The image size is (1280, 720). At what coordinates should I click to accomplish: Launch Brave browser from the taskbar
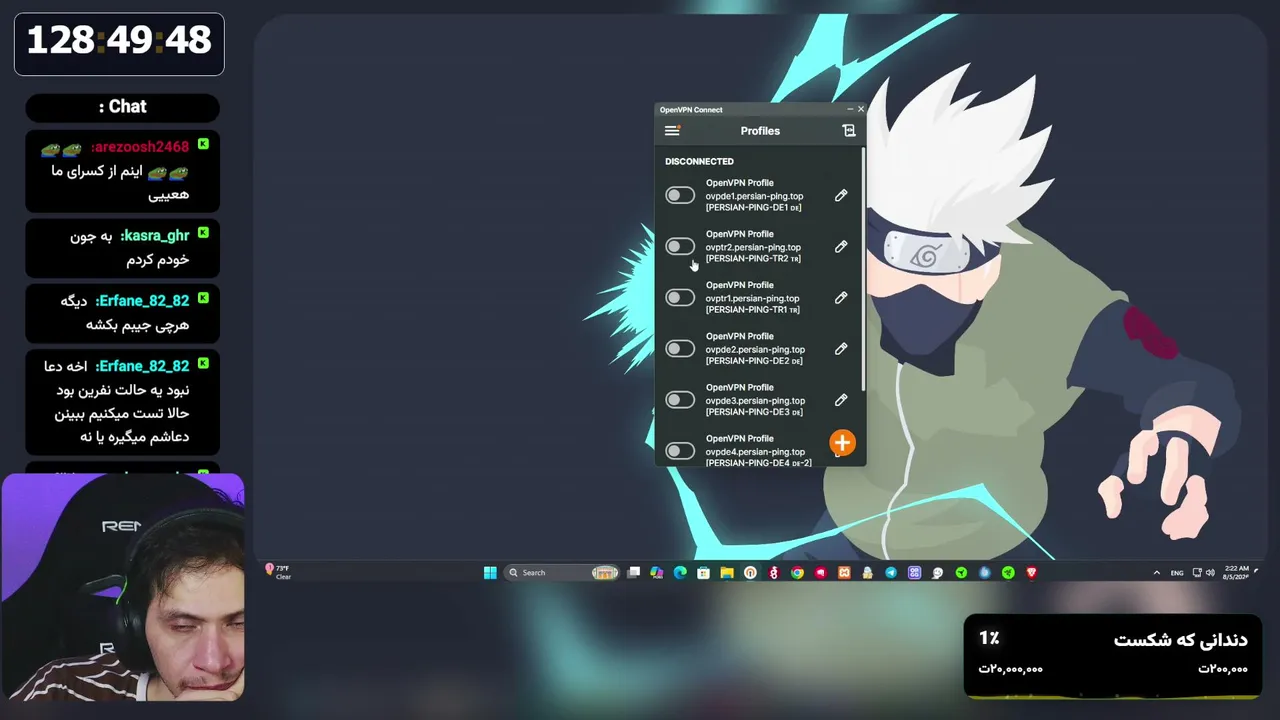[x=1031, y=573]
